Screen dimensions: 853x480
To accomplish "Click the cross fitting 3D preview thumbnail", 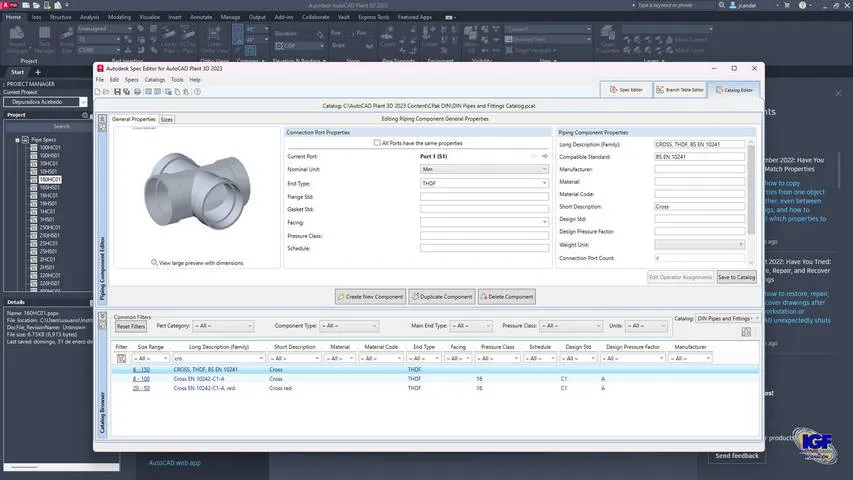I will (x=197, y=190).
